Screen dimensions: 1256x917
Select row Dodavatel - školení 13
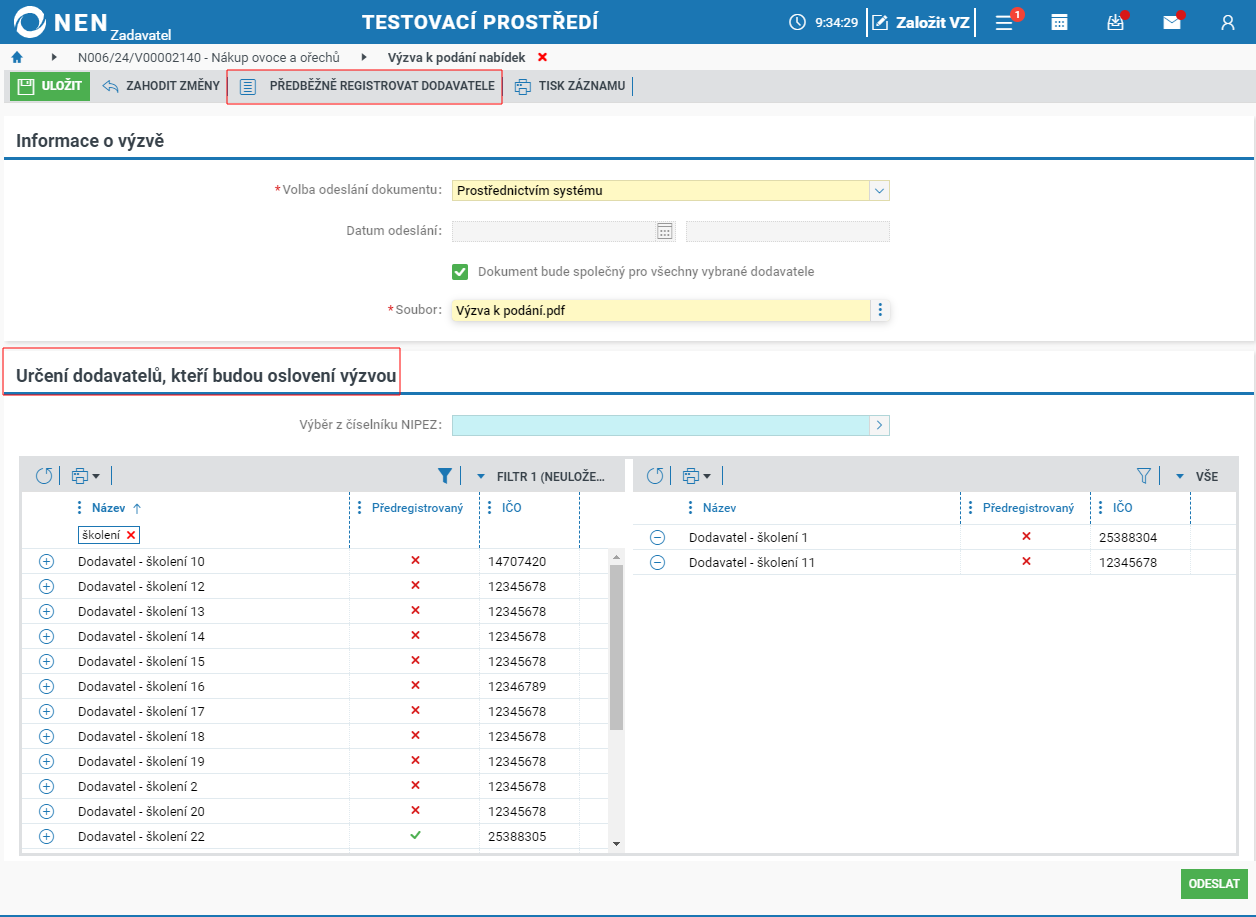pyautogui.click(x=315, y=611)
